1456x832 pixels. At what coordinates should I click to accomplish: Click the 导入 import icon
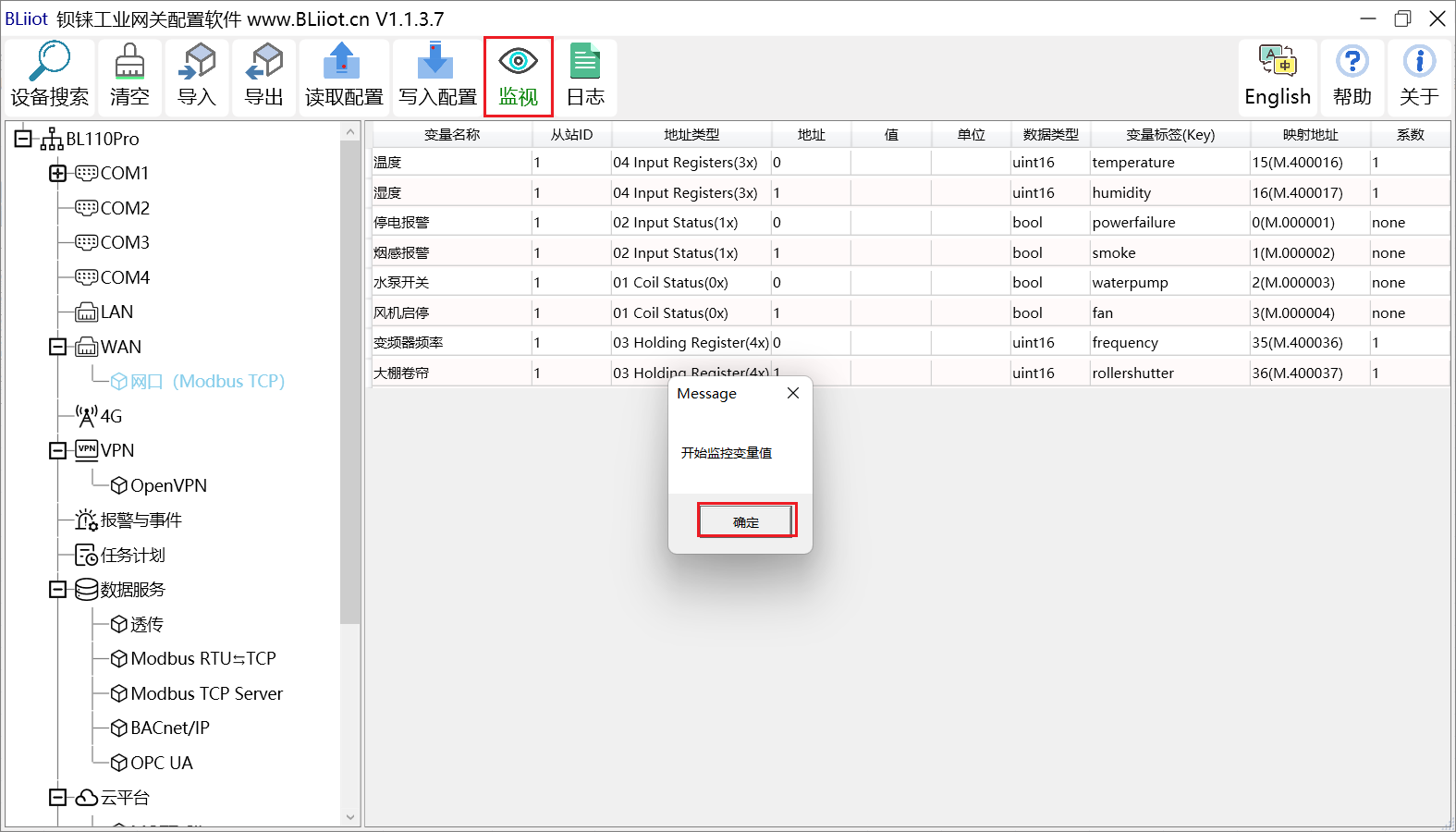196,63
